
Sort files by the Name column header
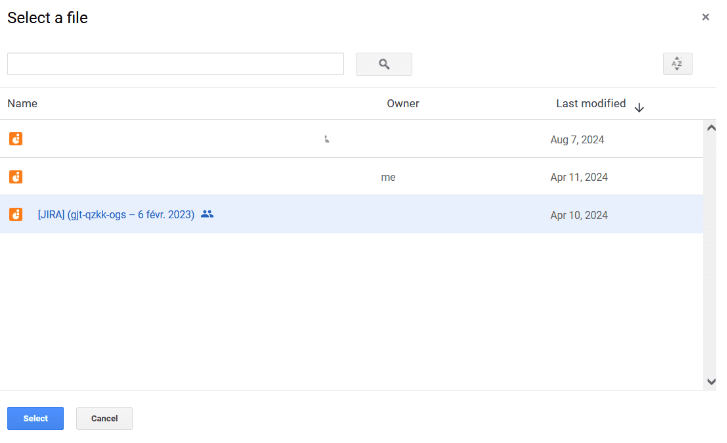22,103
